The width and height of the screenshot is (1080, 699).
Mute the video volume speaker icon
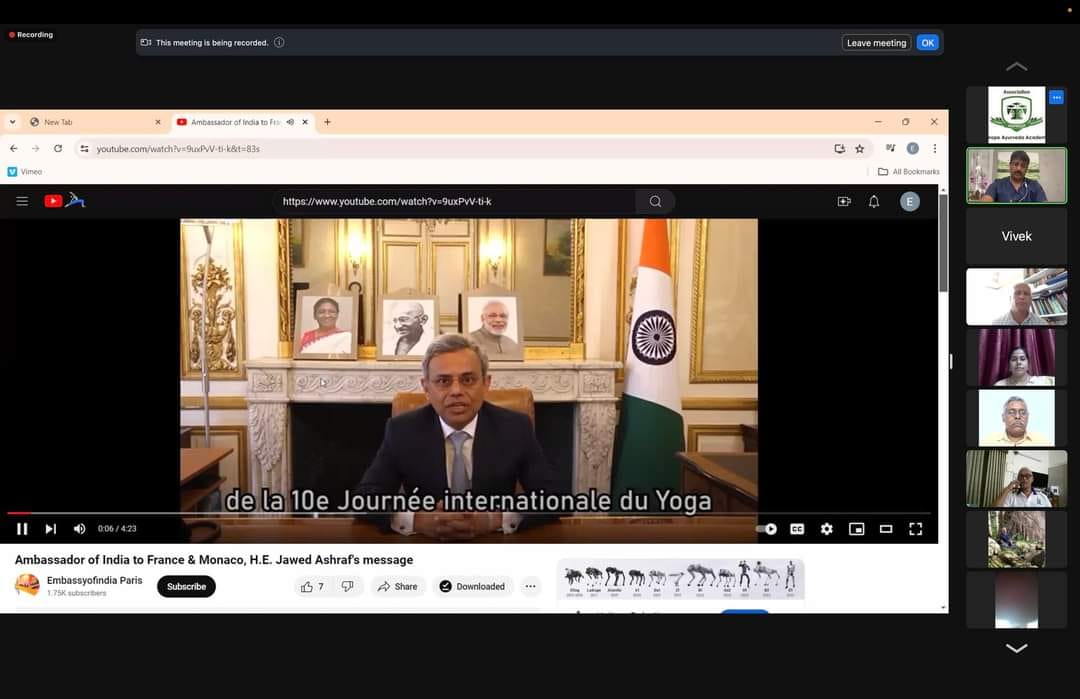point(79,529)
